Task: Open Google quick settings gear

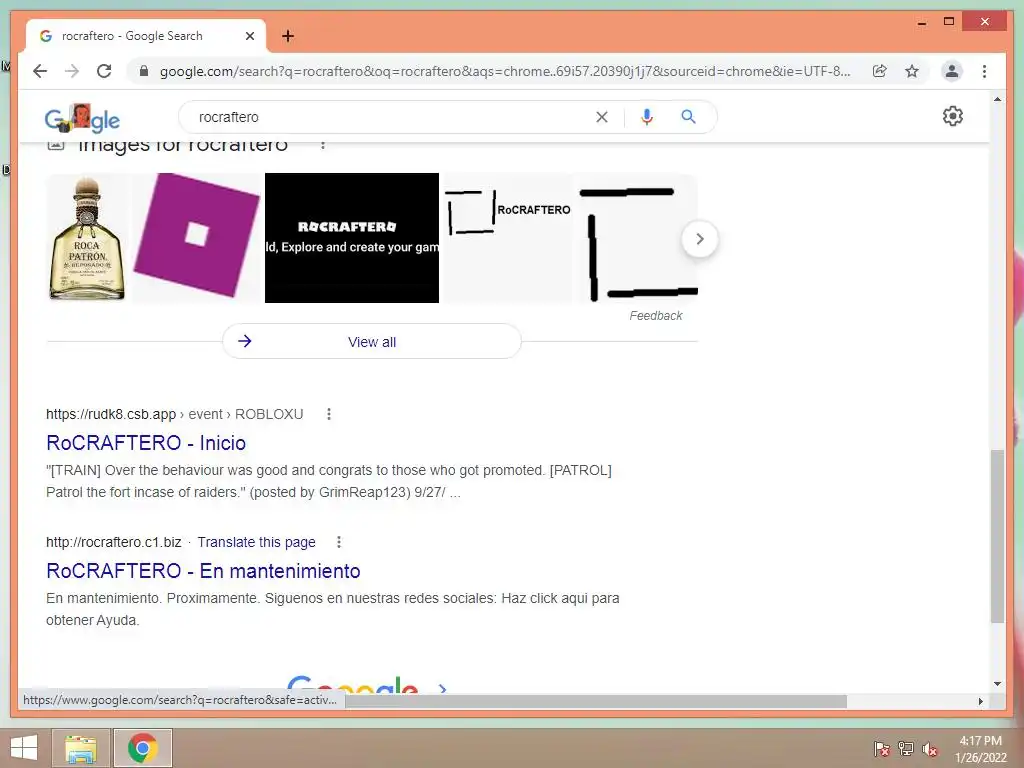Action: click(953, 116)
